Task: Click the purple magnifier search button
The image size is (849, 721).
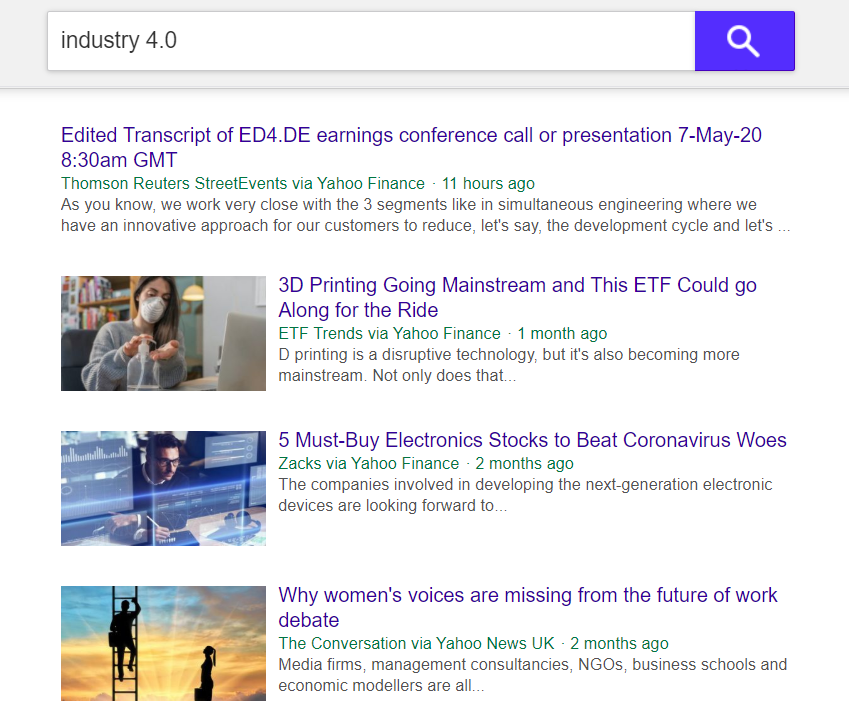Action: [744, 41]
